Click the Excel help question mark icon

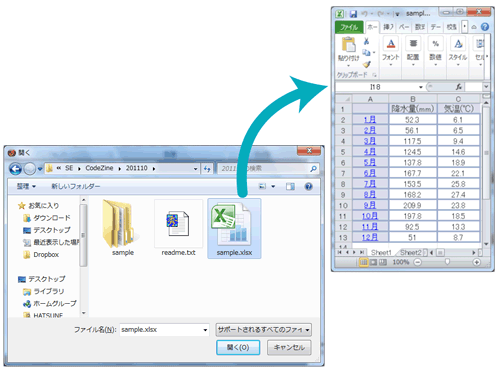coord(485,27)
